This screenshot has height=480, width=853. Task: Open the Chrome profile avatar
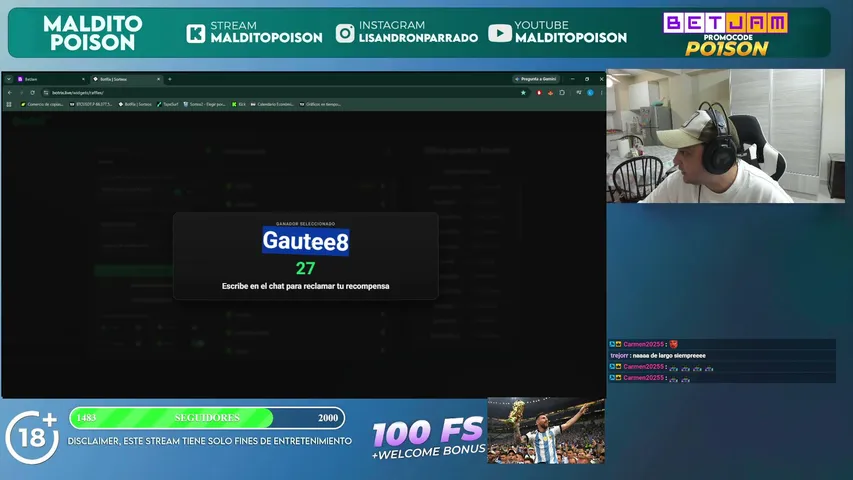pyautogui.click(x=590, y=93)
